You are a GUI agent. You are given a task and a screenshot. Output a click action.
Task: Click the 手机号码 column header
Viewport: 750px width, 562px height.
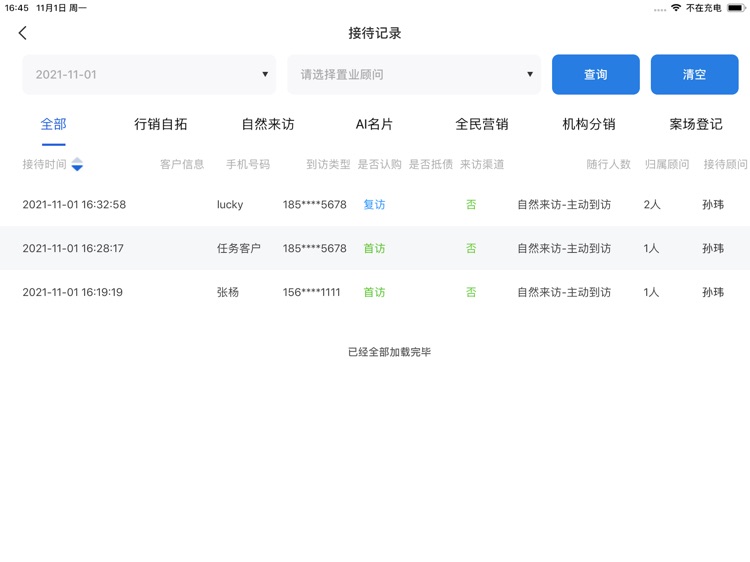[x=248, y=165]
